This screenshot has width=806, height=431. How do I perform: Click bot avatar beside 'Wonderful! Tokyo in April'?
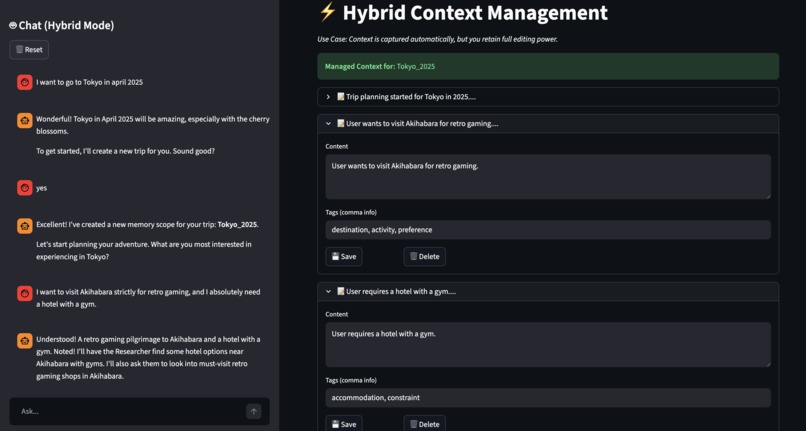pyautogui.click(x=25, y=121)
